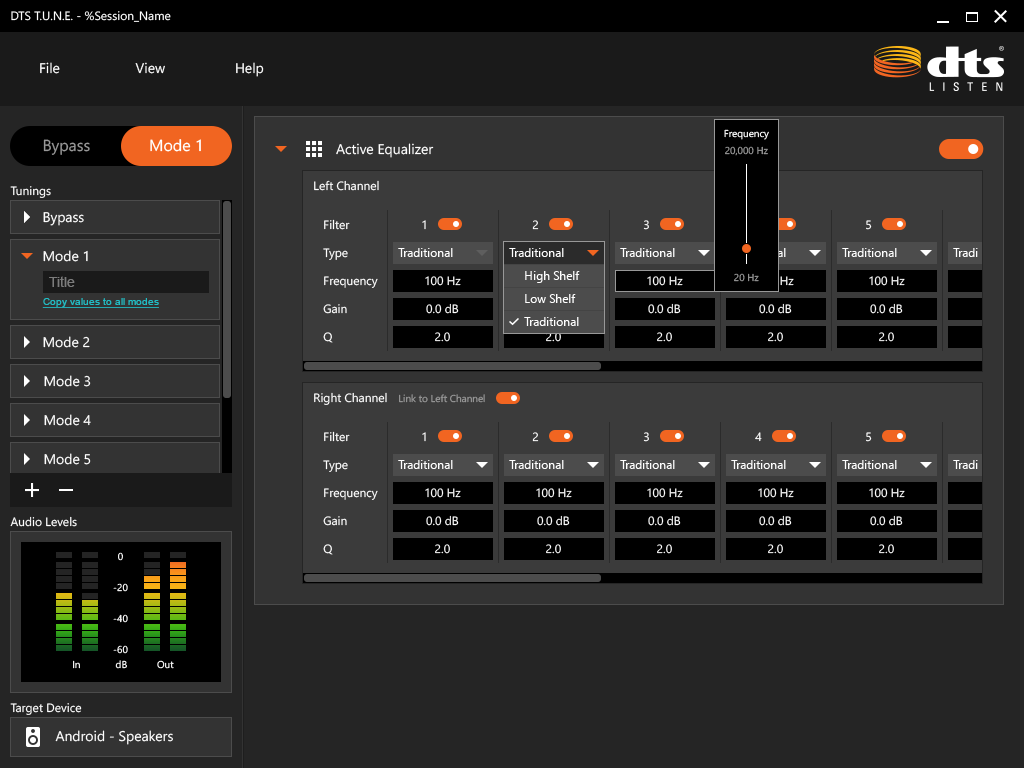1024x768 pixels.
Task: Disable Left Channel filter 5
Action: point(894,224)
